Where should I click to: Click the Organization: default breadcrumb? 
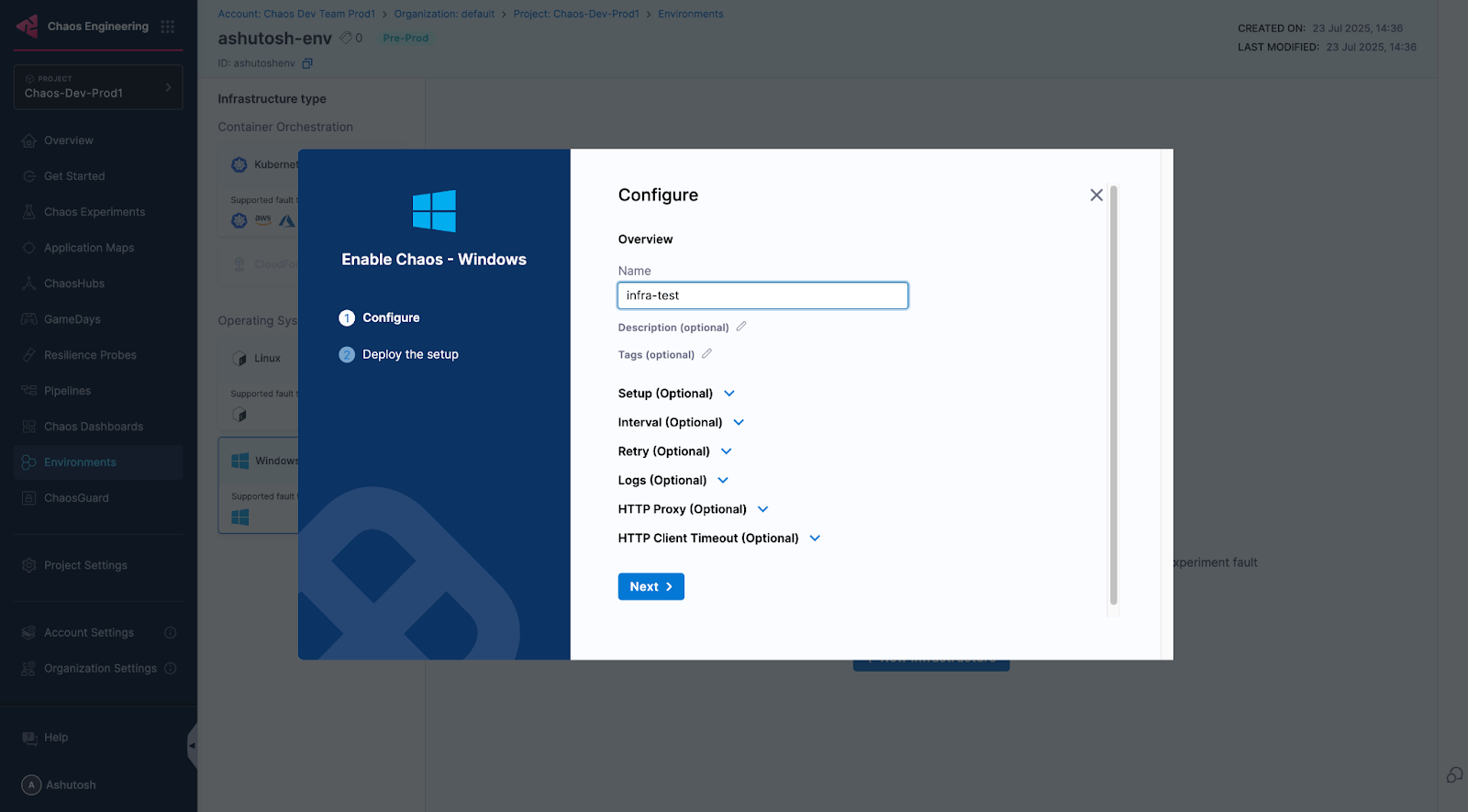444,14
